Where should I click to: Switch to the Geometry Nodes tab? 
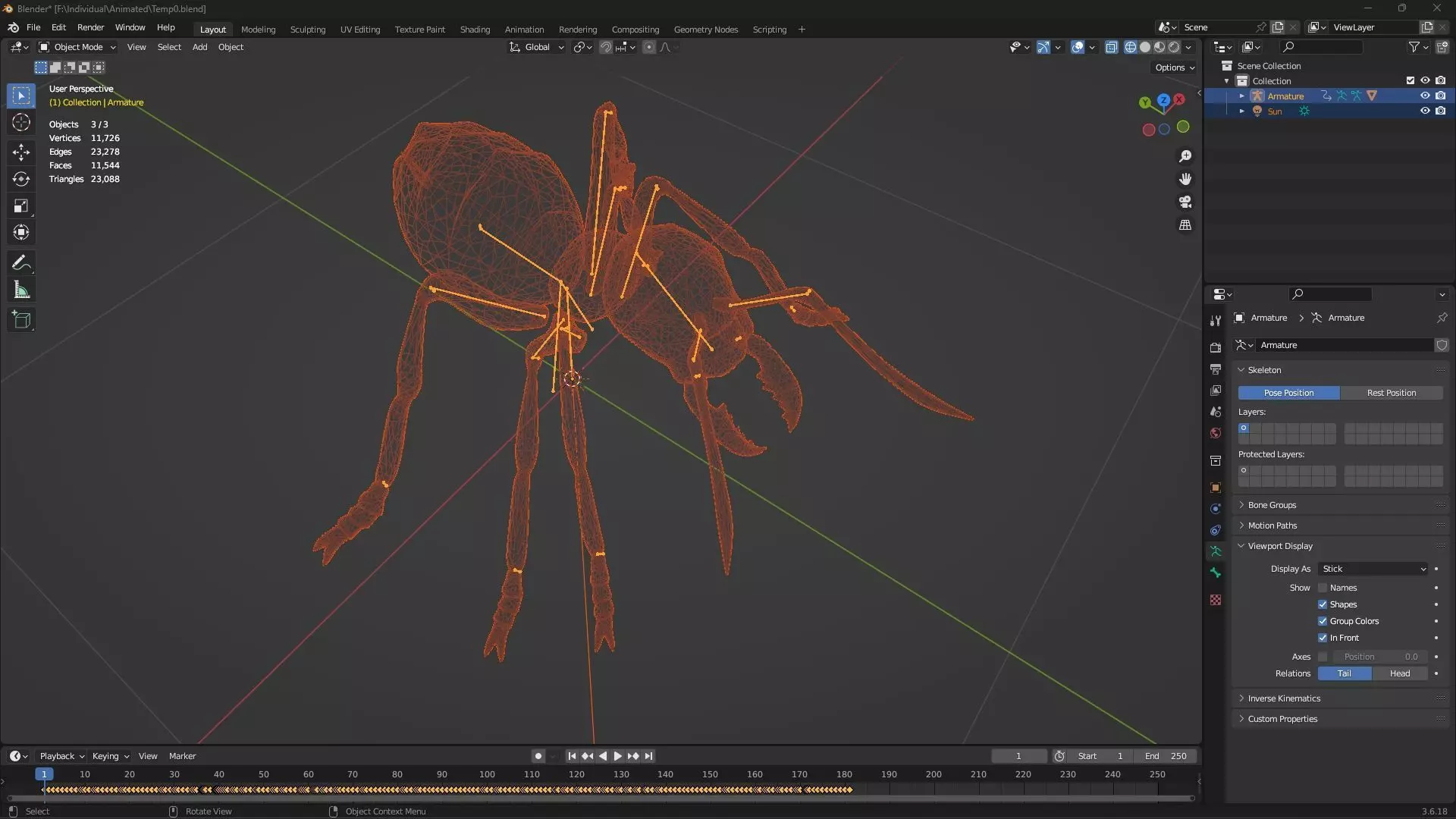point(705,30)
